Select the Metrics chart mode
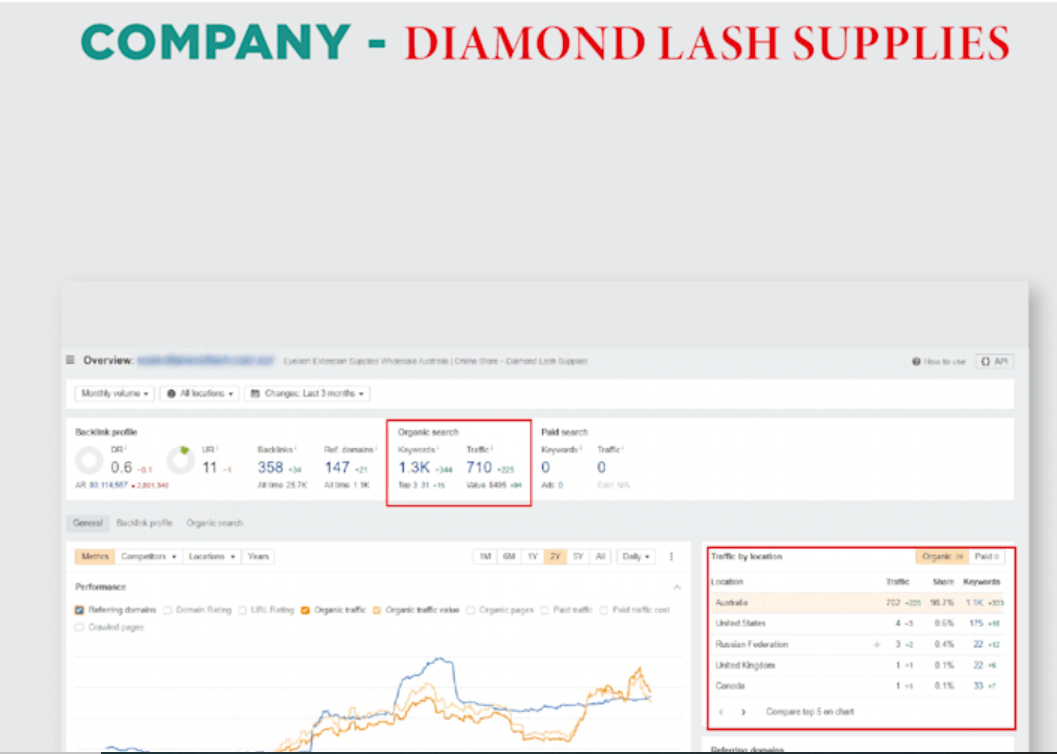The height and width of the screenshot is (754, 1057). 95,557
